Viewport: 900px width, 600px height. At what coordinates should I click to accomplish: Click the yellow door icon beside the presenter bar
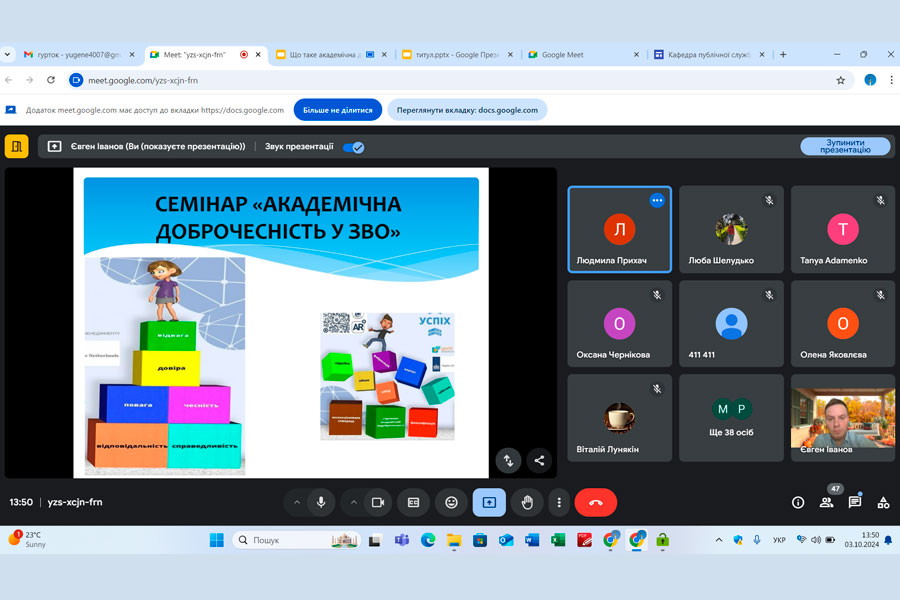(17, 146)
